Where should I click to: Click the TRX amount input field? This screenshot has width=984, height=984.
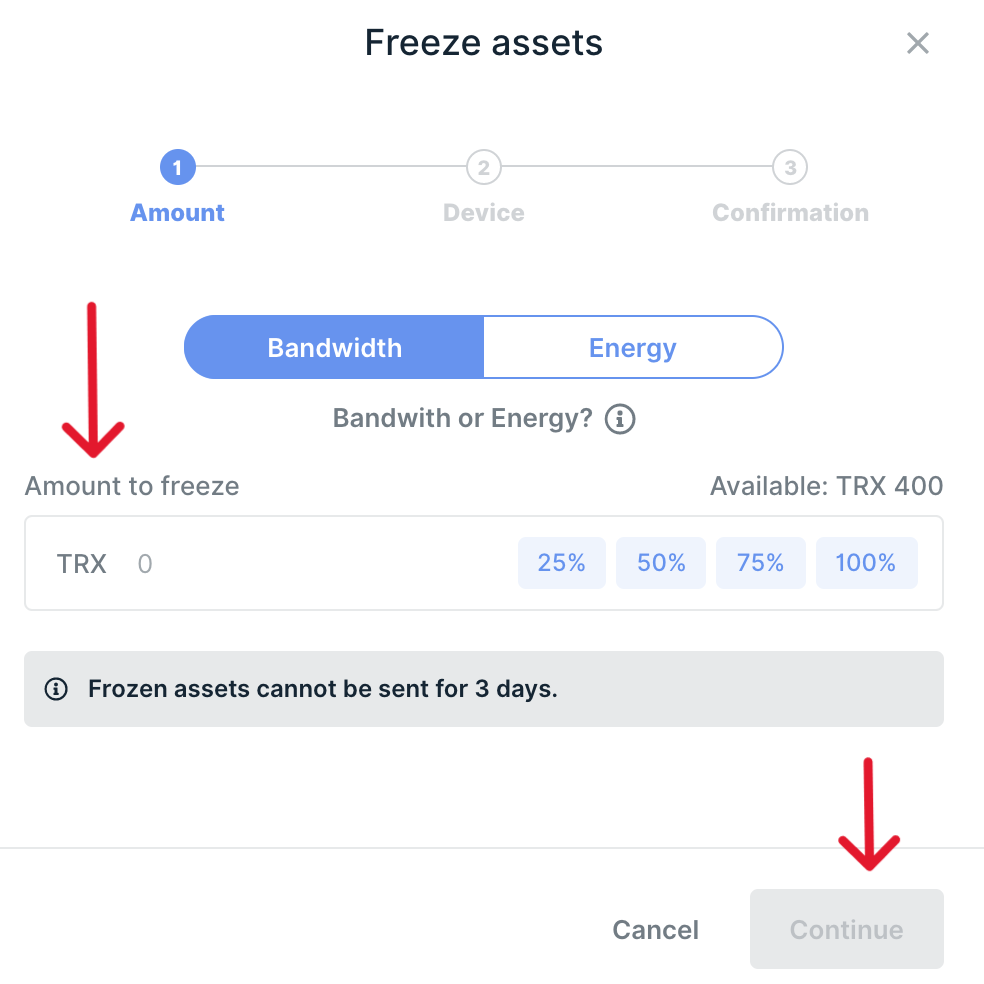click(x=320, y=564)
